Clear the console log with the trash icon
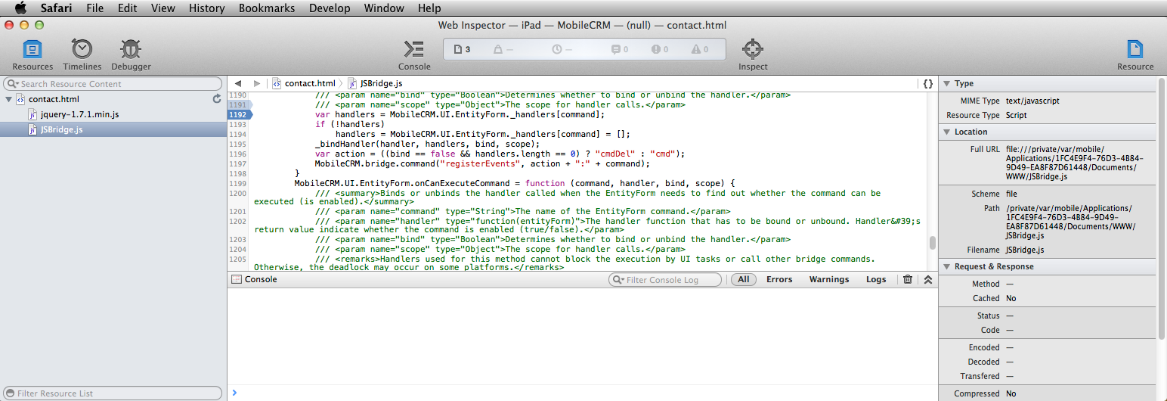 click(x=907, y=280)
